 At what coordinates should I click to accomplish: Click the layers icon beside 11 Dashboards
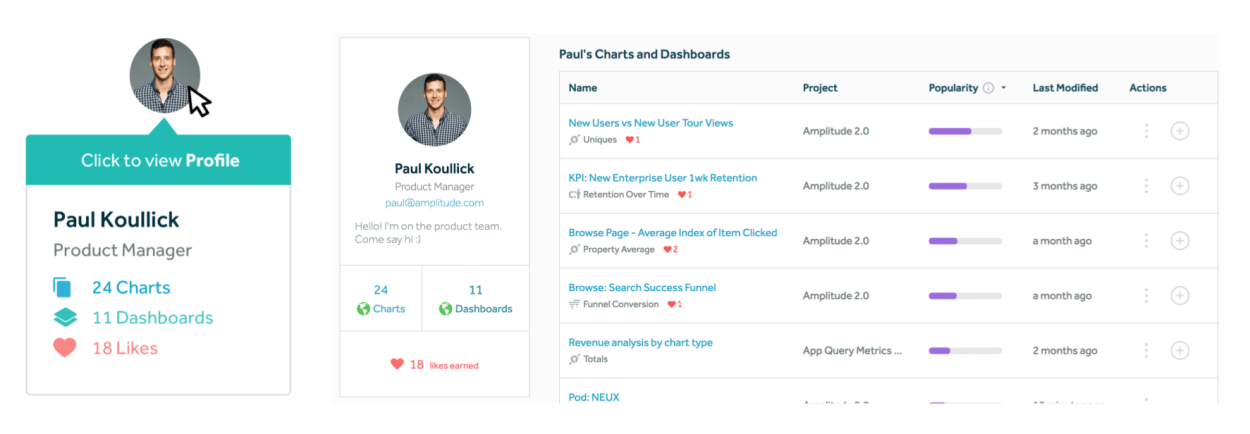point(65,318)
